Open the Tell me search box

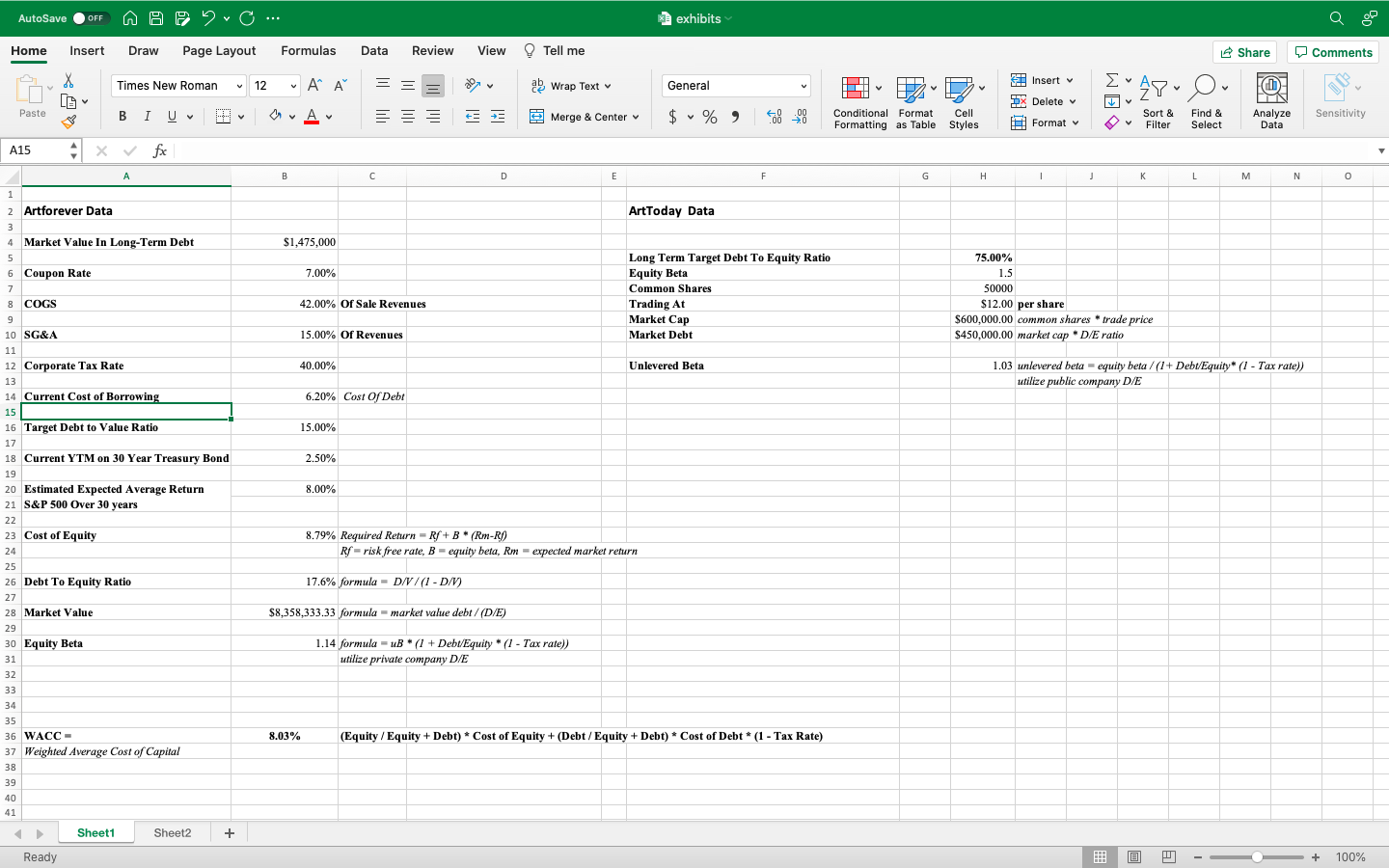[x=555, y=51]
